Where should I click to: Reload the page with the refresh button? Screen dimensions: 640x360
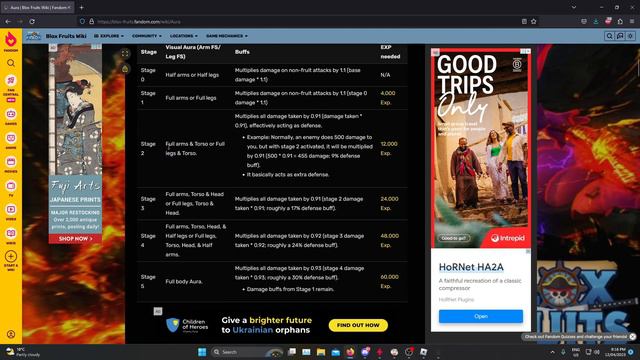pyautogui.click(x=32, y=21)
